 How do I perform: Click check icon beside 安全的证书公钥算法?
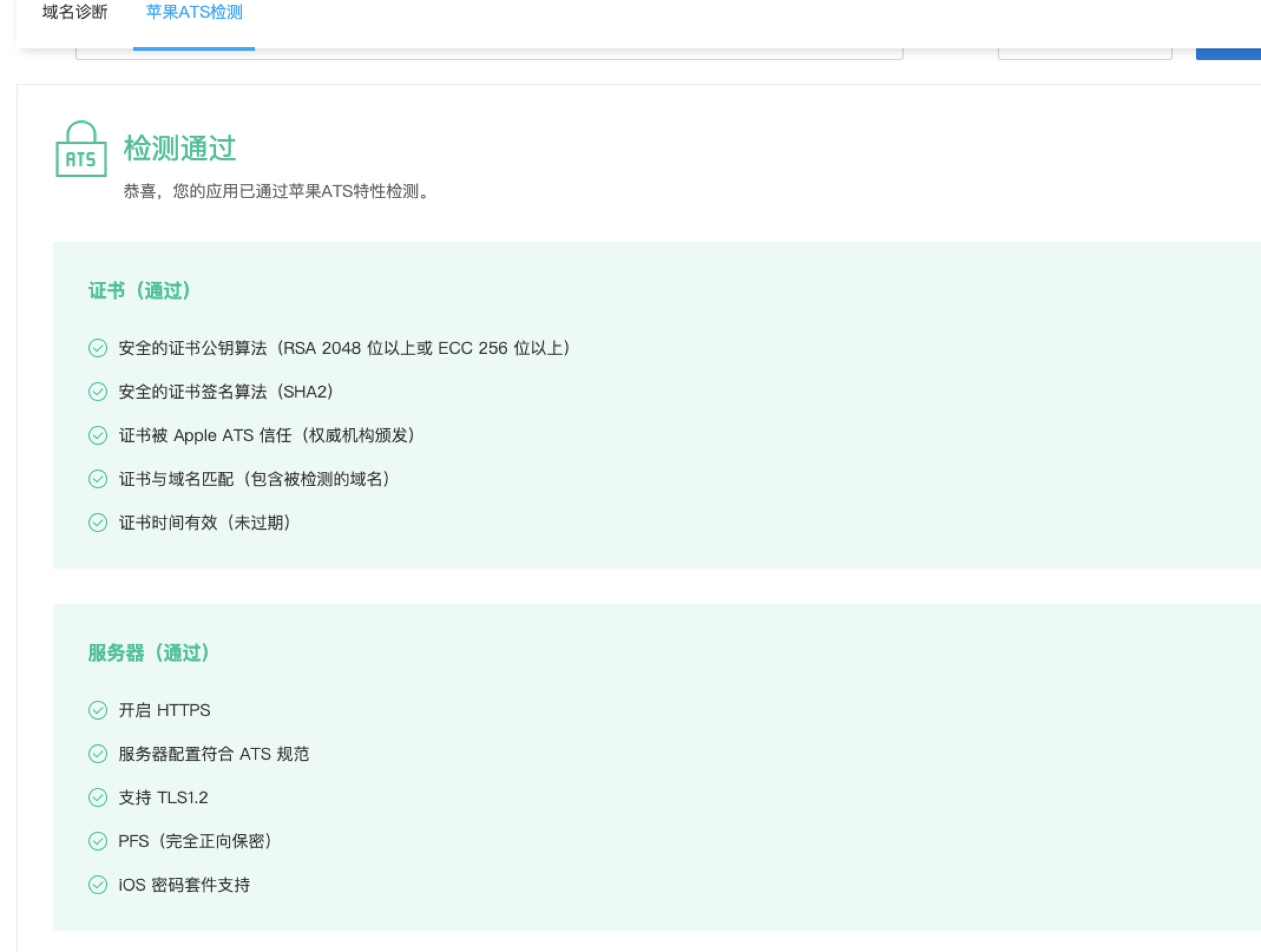pos(98,348)
